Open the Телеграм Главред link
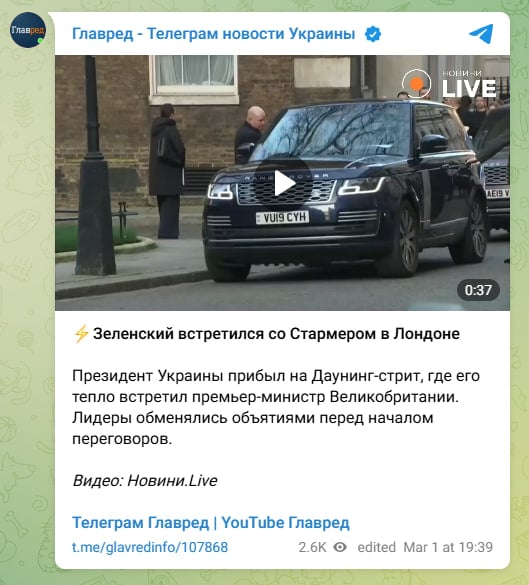Screen dimensions: 529x585 pyautogui.click(x=140, y=522)
